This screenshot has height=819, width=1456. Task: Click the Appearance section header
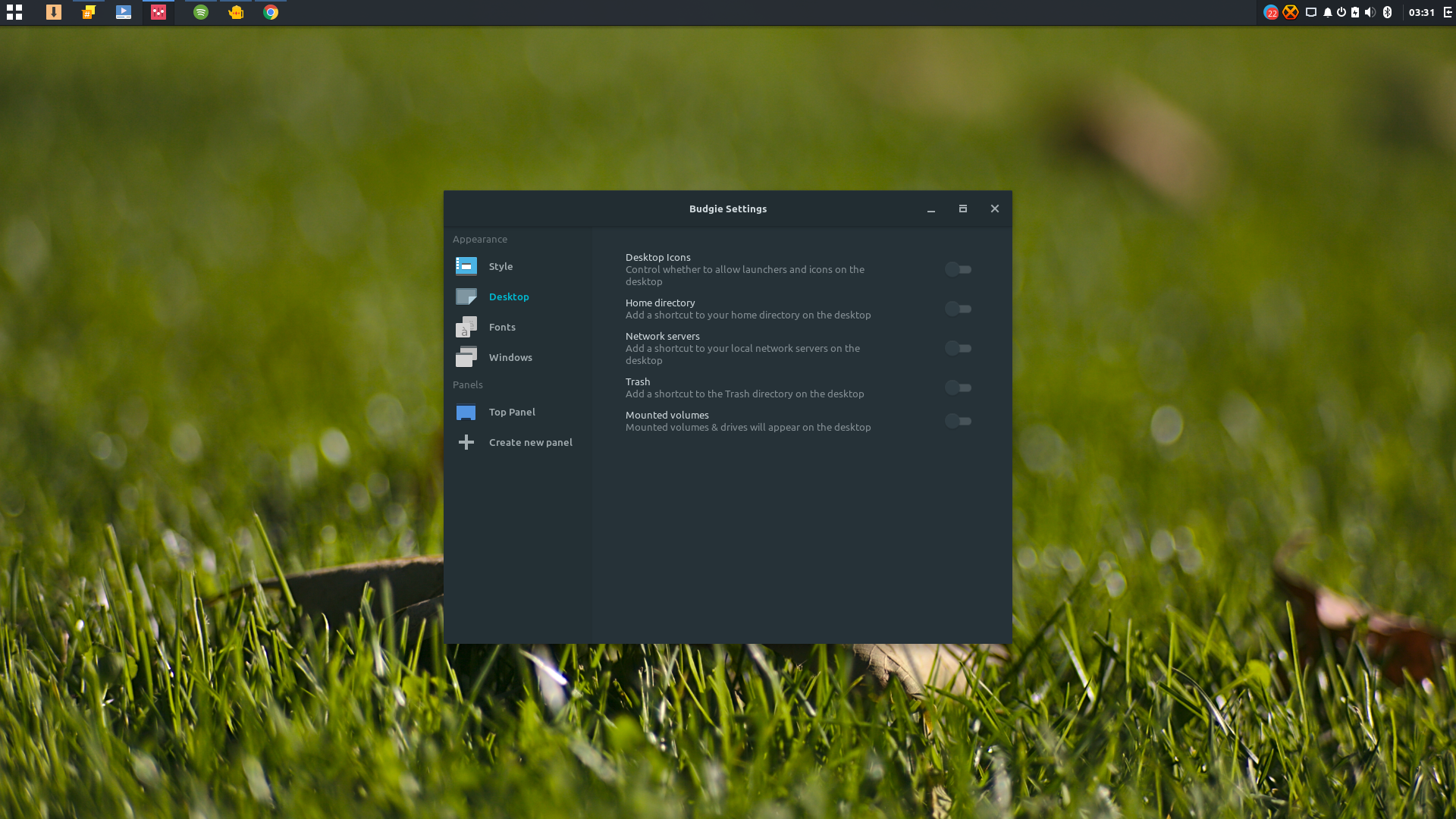click(x=480, y=239)
